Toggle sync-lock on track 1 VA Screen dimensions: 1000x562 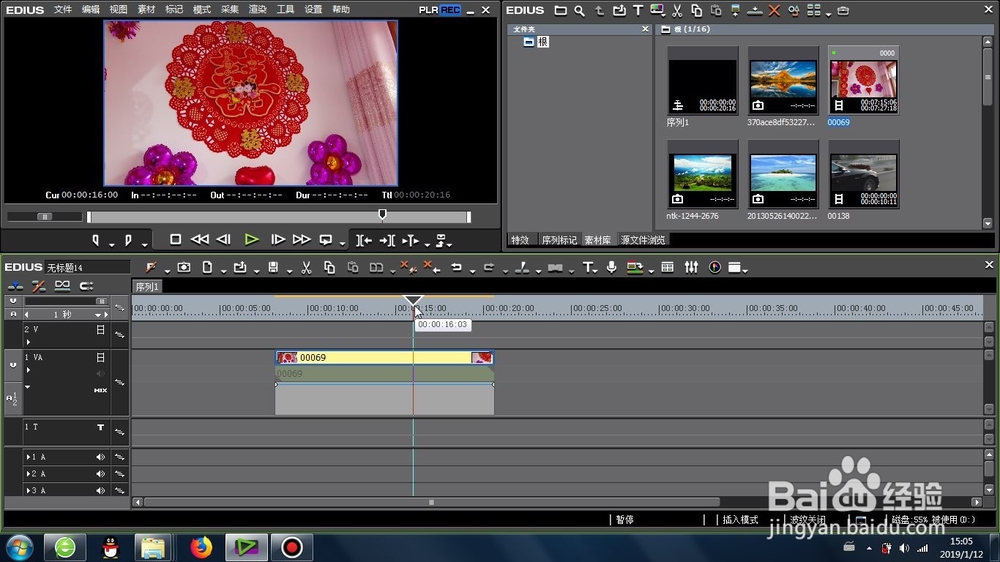click(x=120, y=382)
